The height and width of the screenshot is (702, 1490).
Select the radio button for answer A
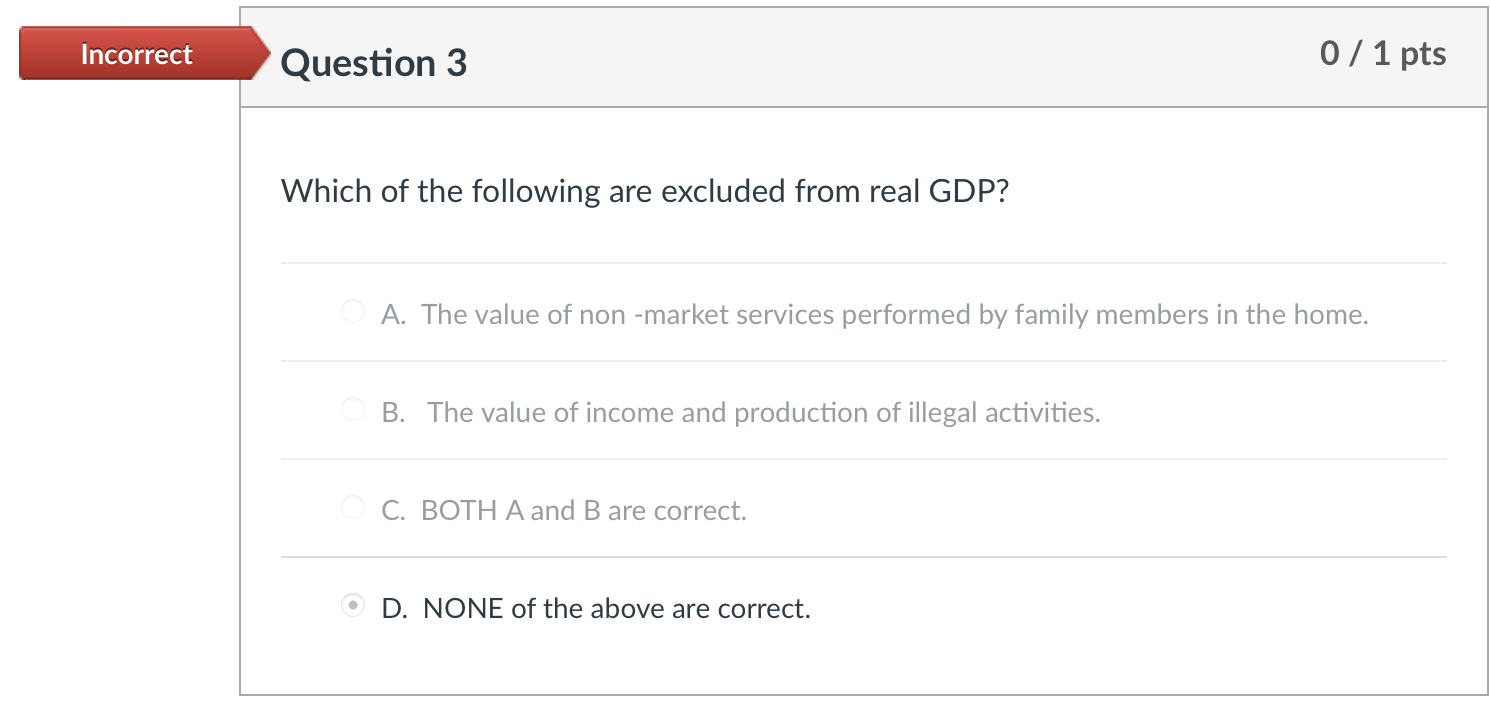[x=353, y=312]
